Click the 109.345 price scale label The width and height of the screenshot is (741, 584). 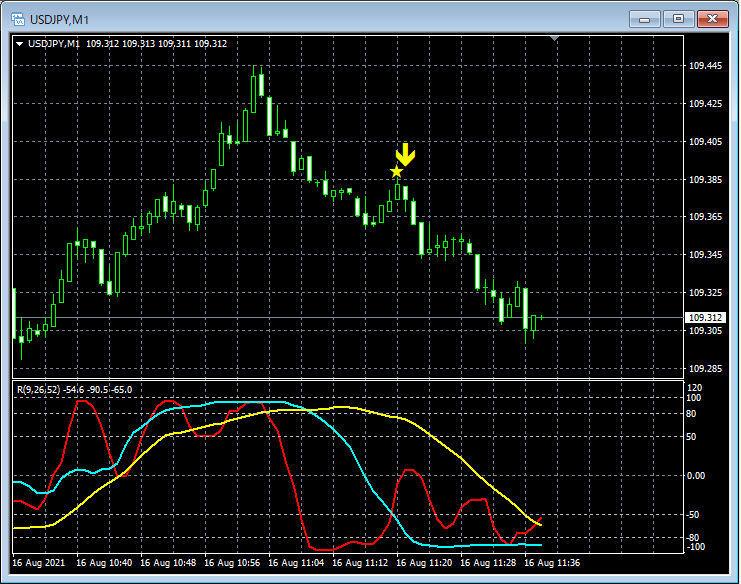705,255
